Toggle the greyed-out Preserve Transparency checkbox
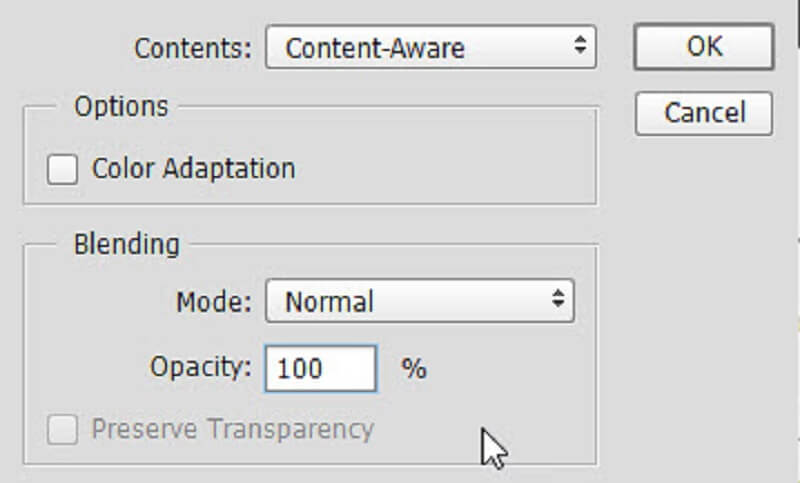This screenshot has width=800, height=483. point(62,430)
